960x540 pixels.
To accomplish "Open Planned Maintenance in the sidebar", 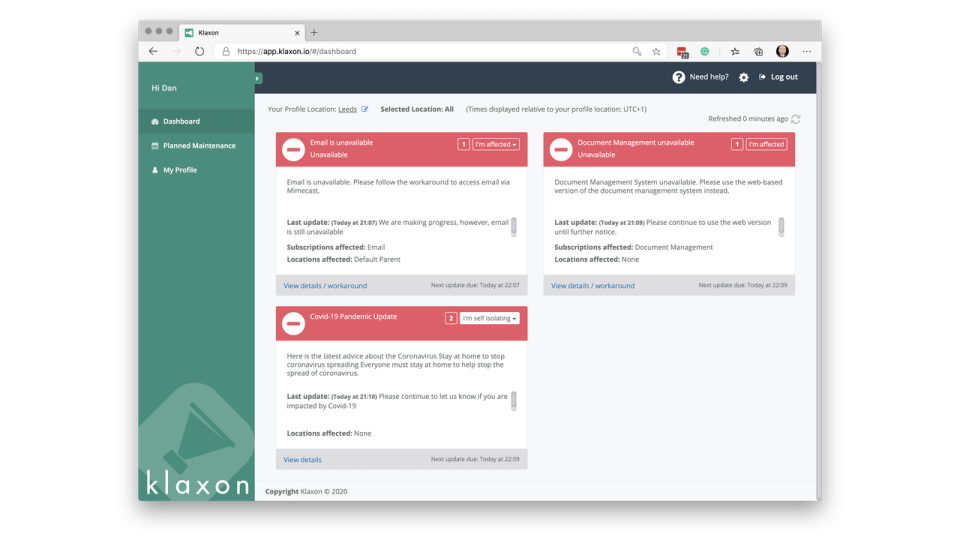I will pos(197,146).
